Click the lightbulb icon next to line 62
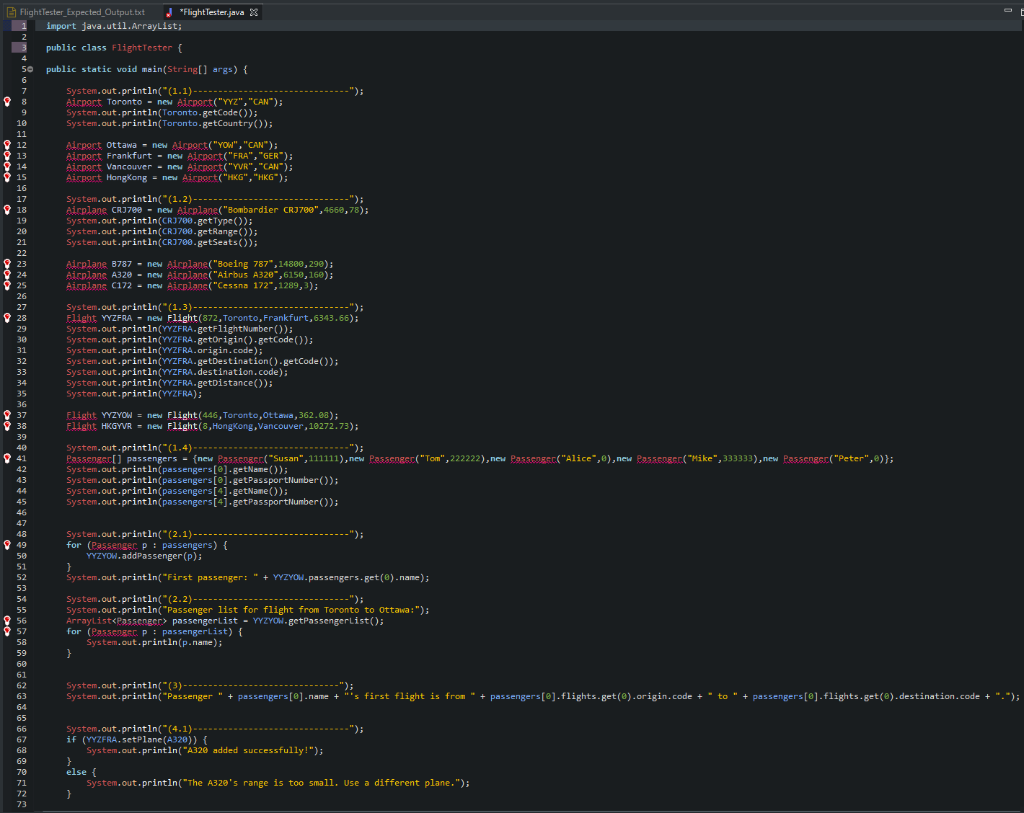 (x=7, y=686)
